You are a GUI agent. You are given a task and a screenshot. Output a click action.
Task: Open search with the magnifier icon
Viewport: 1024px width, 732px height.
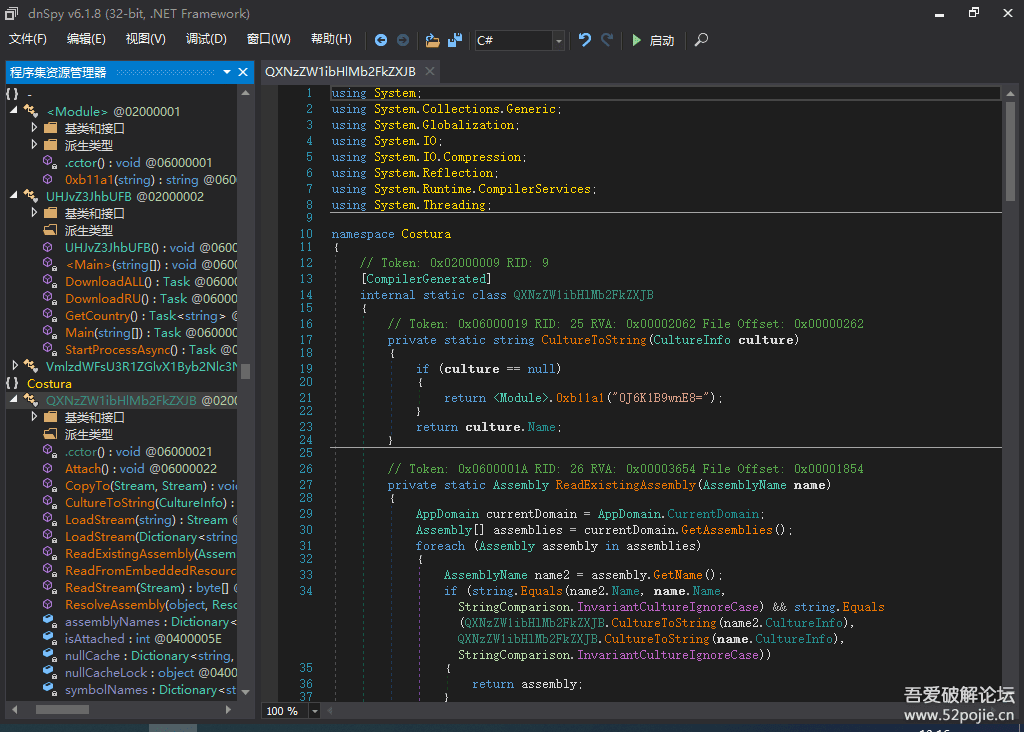tap(701, 40)
